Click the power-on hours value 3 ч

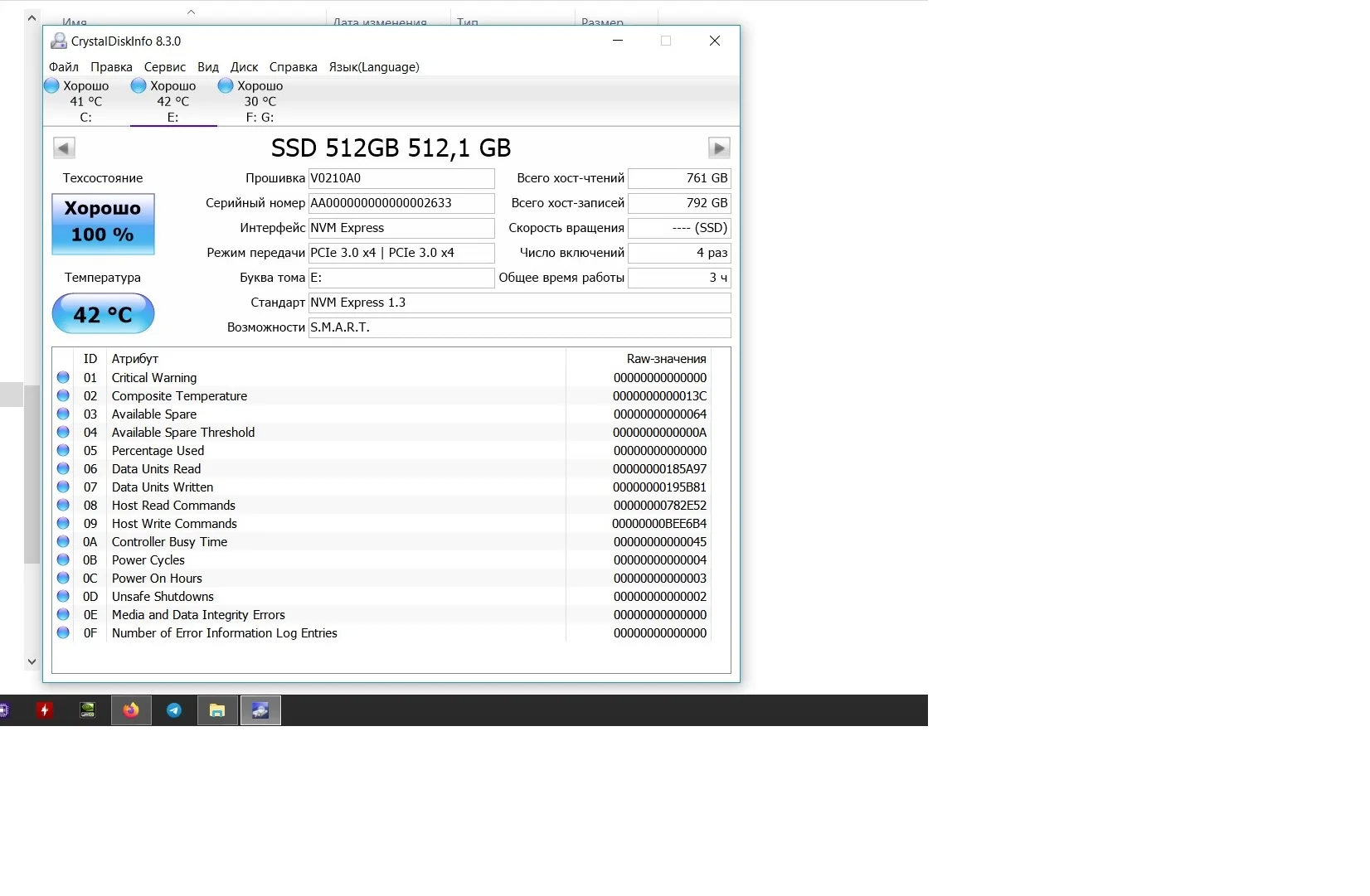pyautogui.click(x=679, y=278)
